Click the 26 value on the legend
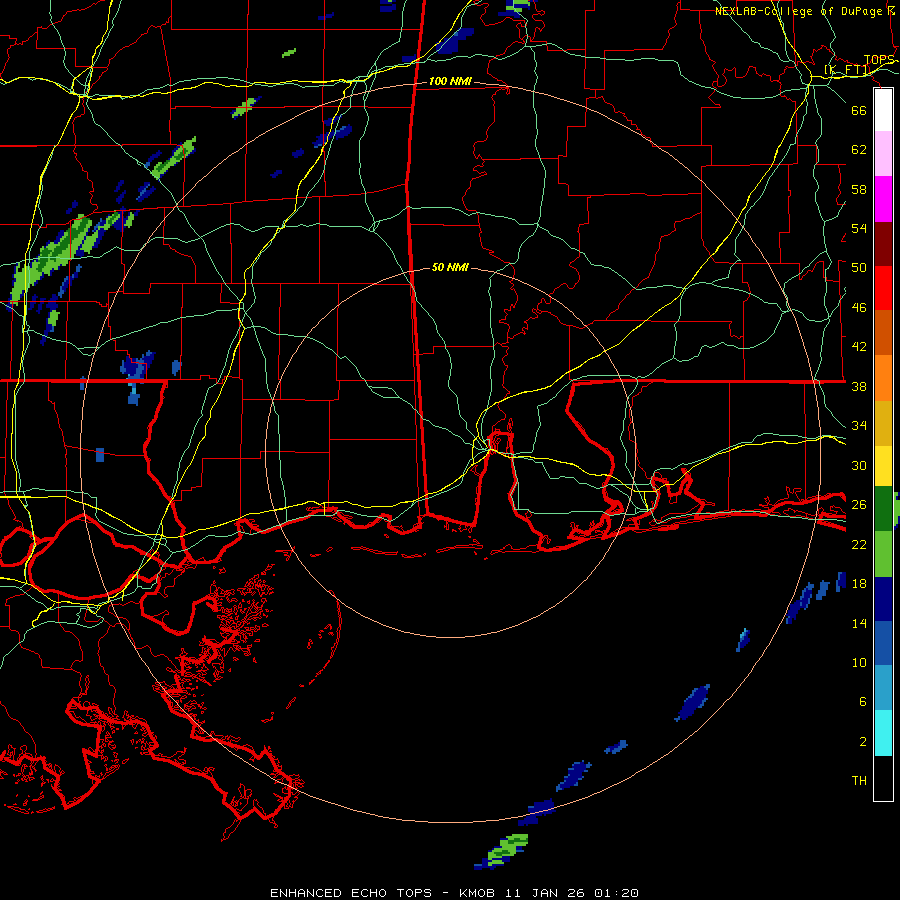 pos(859,505)
